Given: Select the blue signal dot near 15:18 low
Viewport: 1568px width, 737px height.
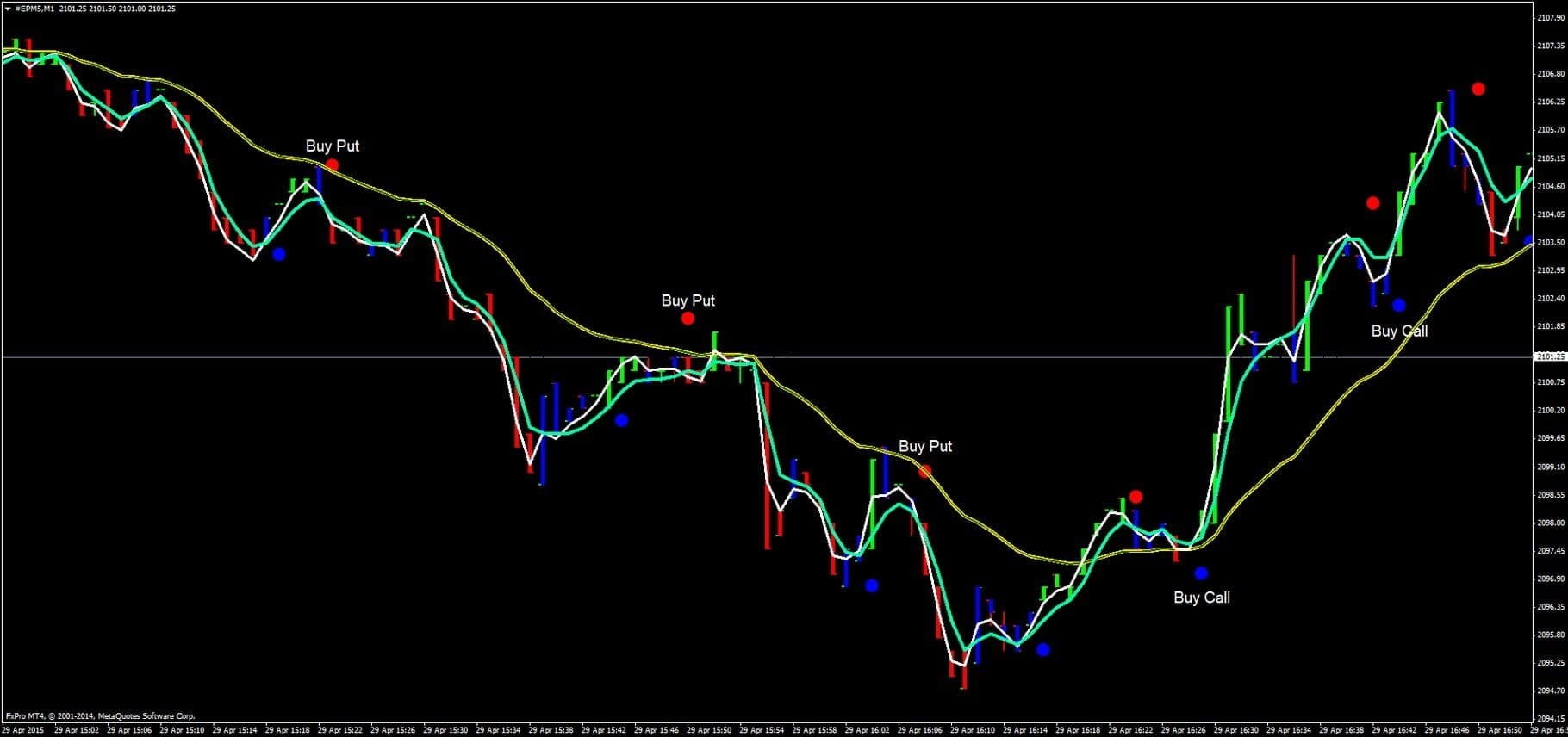Looking at the screenshot, I should click(278, 254).
